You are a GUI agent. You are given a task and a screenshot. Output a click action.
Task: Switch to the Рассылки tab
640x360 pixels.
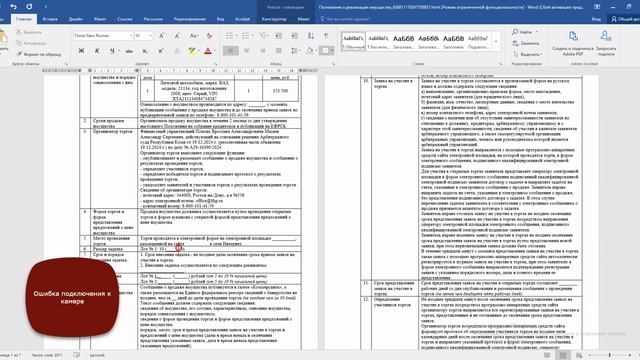tap(153, 19)
